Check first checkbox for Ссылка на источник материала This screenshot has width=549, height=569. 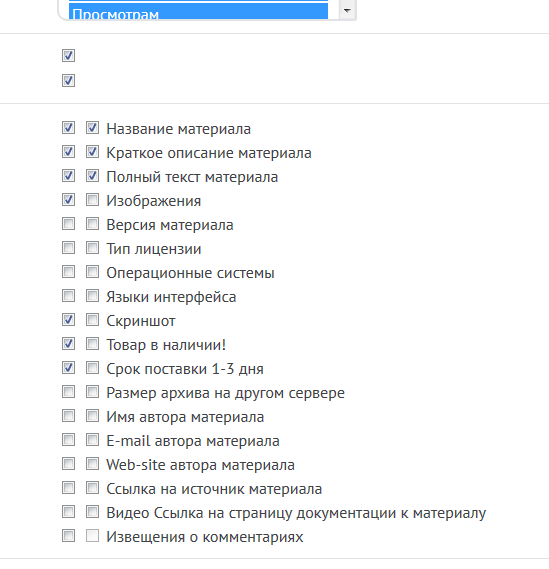coord(68,488)
